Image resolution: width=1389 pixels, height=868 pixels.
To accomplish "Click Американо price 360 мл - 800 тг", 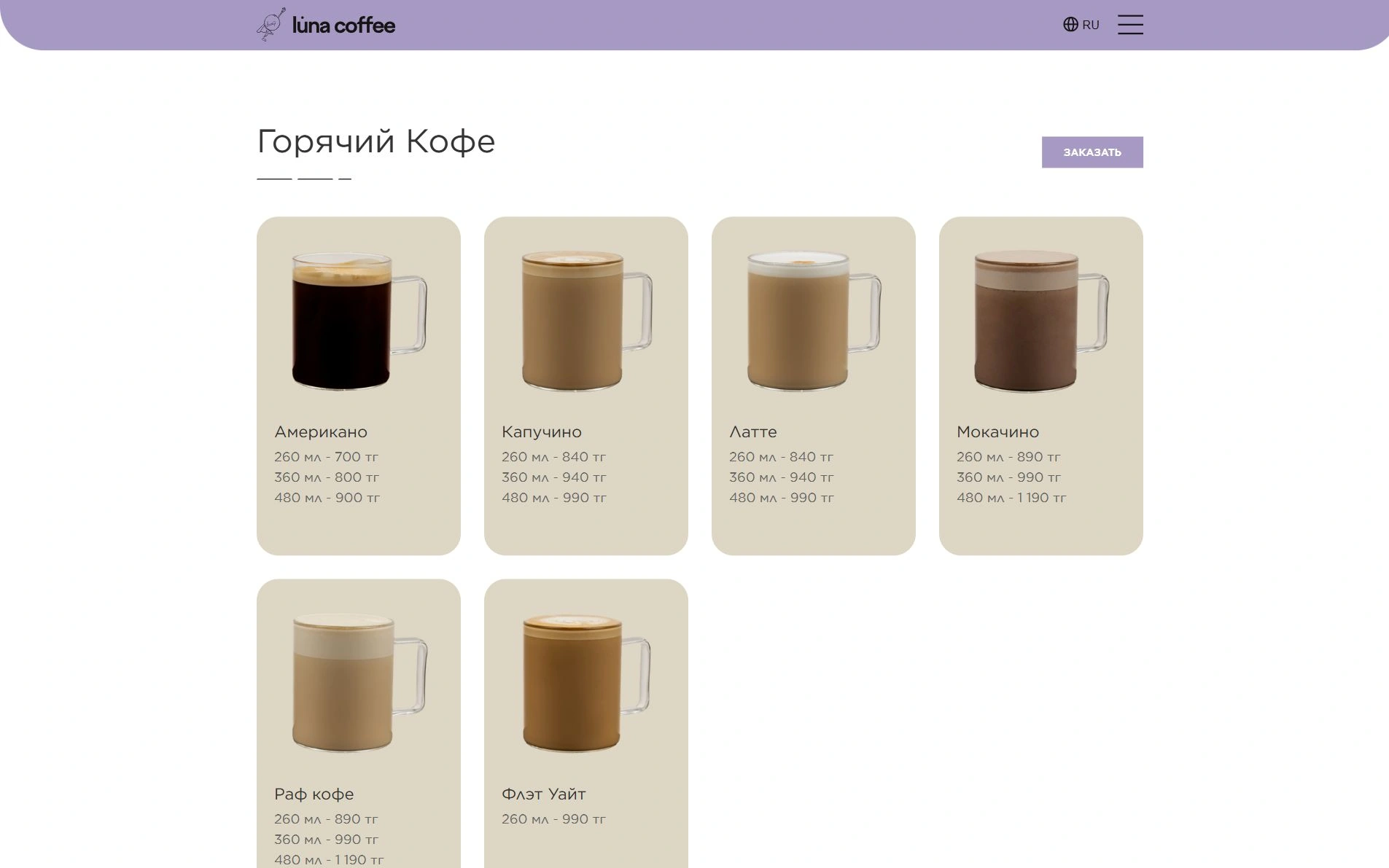I will point(327,477).
